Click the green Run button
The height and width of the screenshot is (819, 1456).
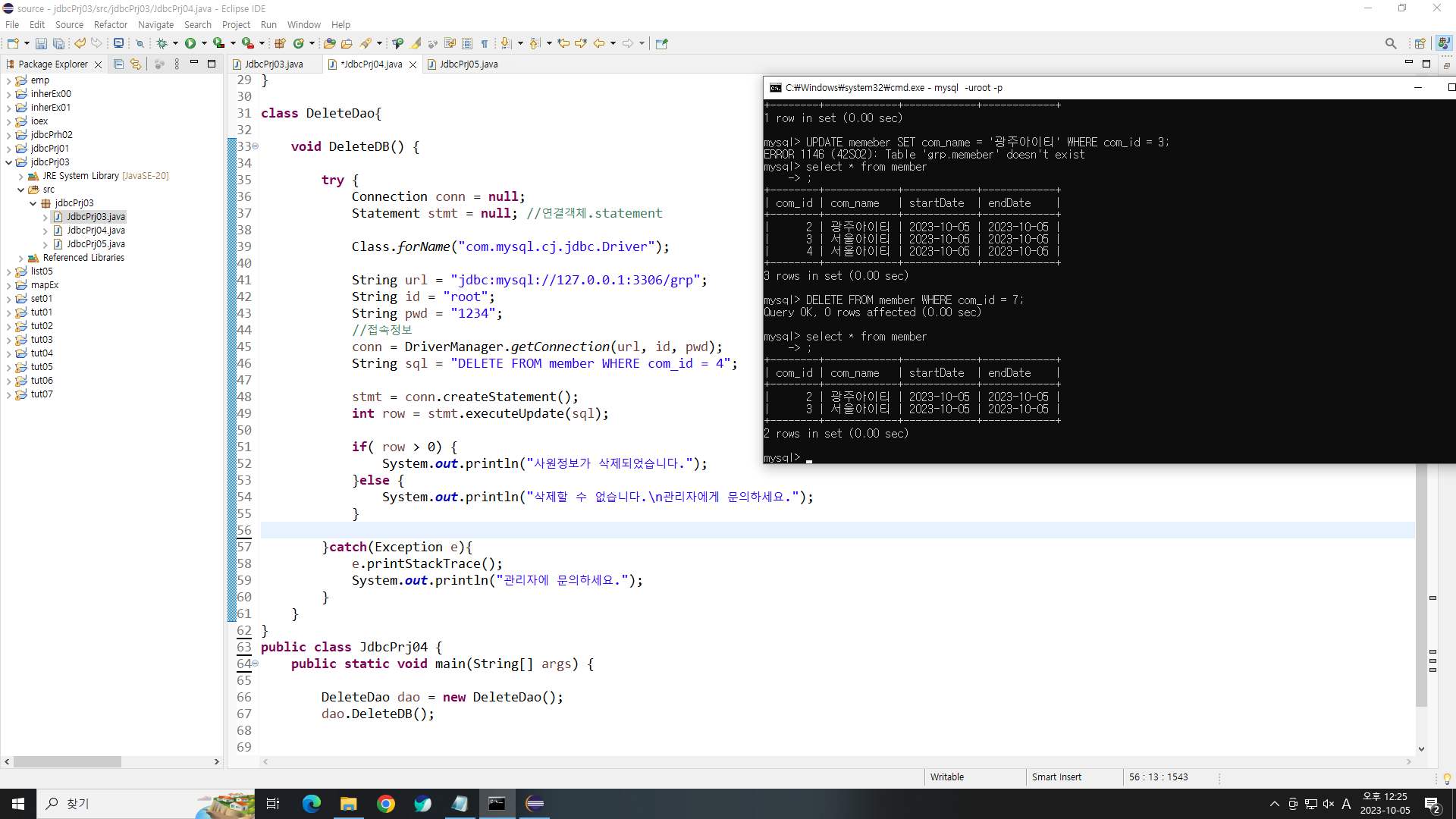pyautogui.click(x=190, y=44)
